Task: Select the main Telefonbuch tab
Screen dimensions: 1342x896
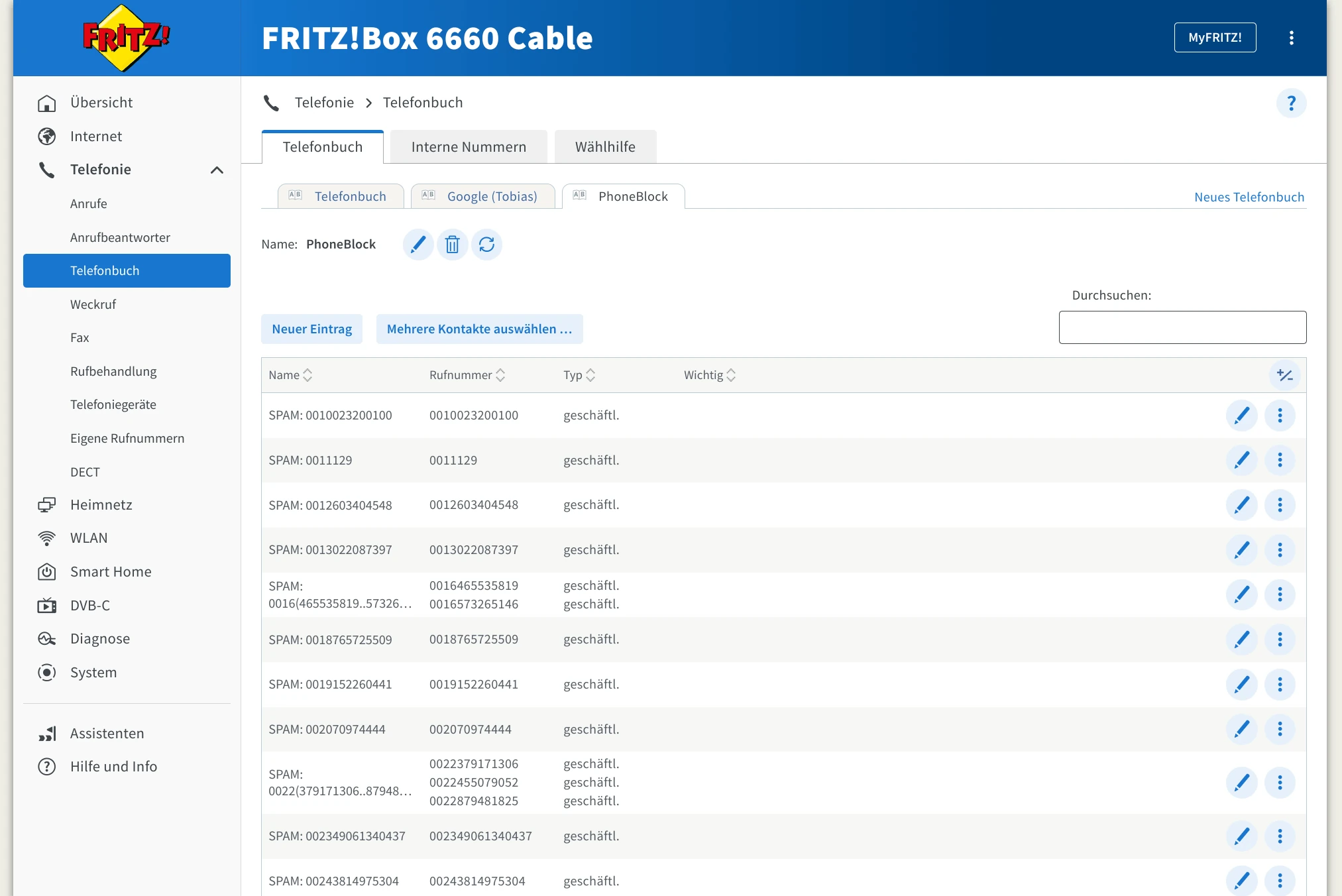Action: [x=323, y=146]
